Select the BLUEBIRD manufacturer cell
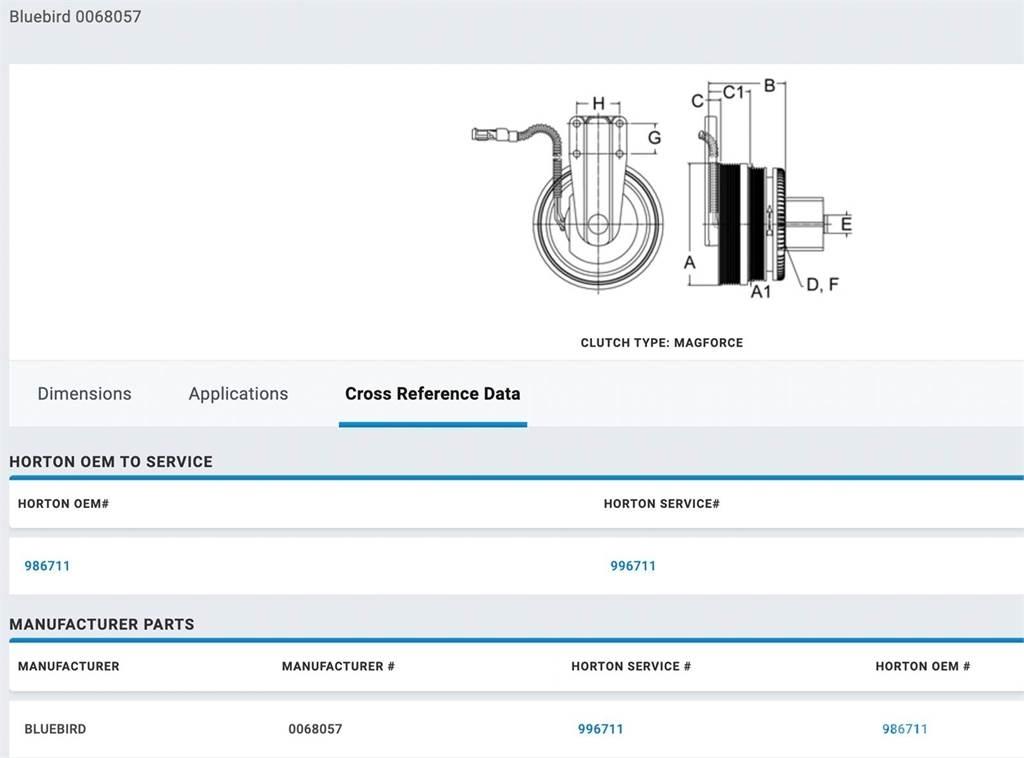Screen dimensions: 1024x758 tap(55, 729)
